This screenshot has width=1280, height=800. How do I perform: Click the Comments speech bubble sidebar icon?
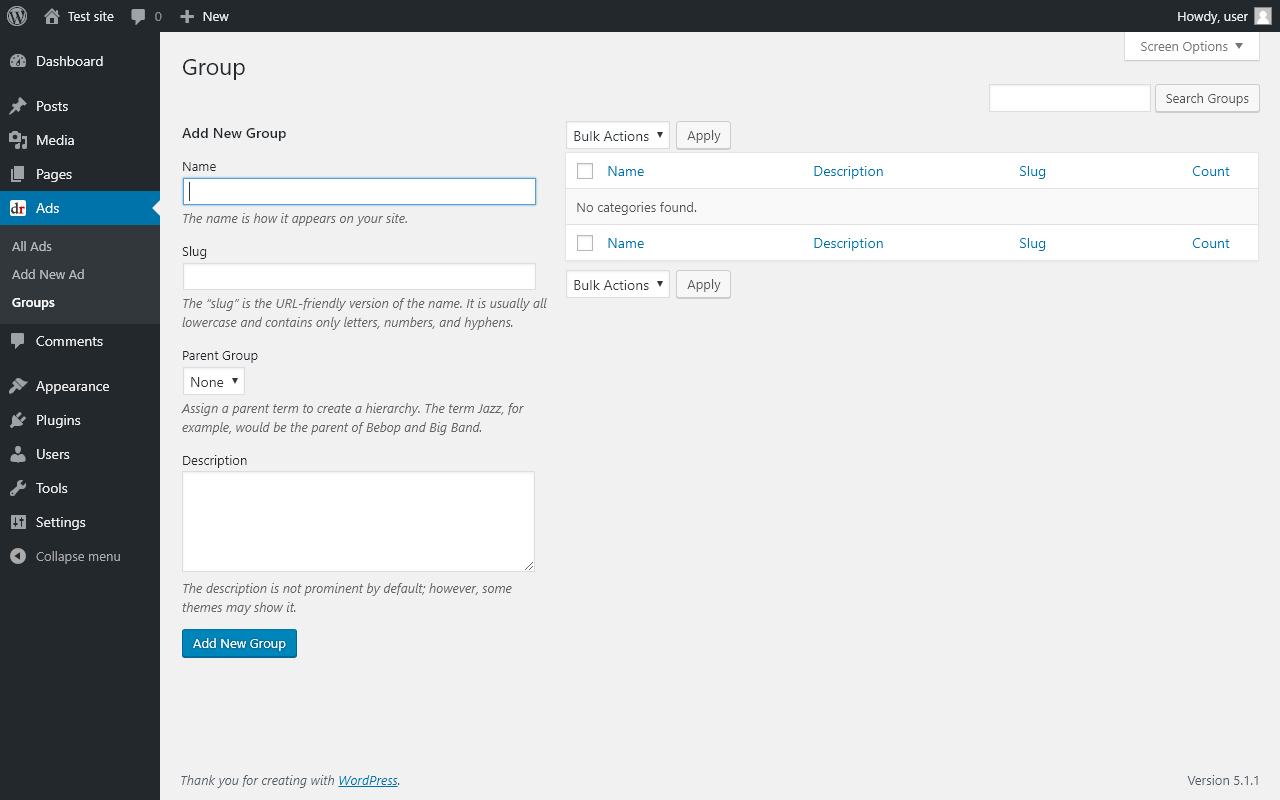click(x=18, y=341)
